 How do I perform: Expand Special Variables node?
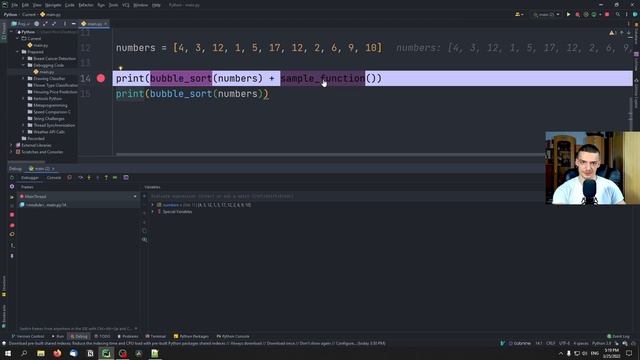click(153, 212)
